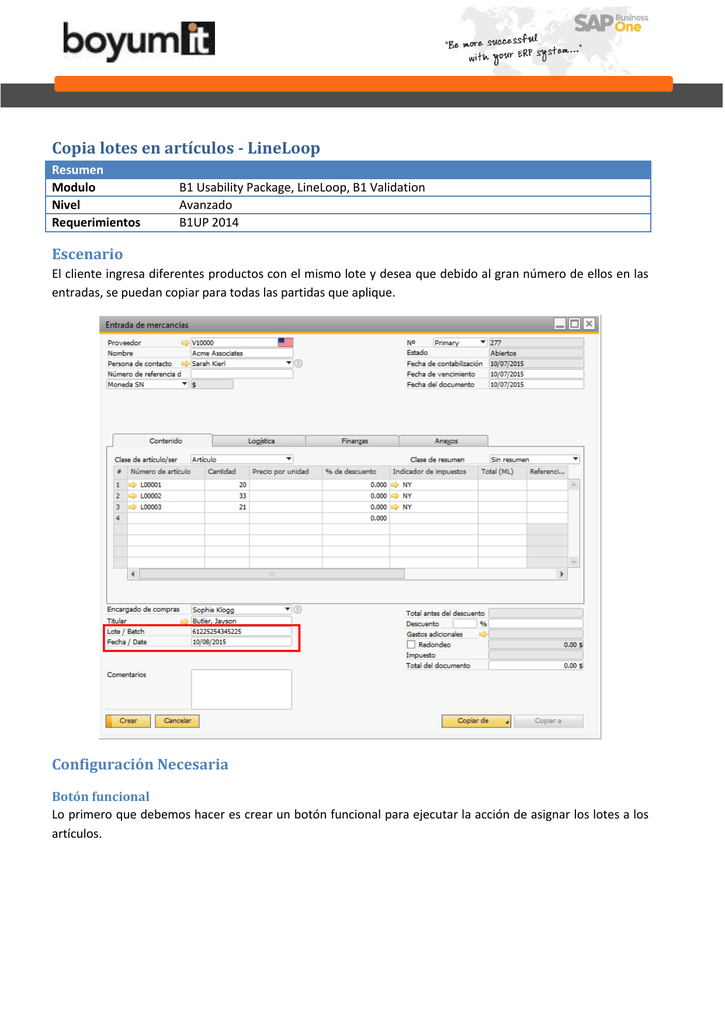The height and width of the screenshot is (1024, 725).
Task: Click the Fecha / Date input field
Action: click(x=241, y=642)
